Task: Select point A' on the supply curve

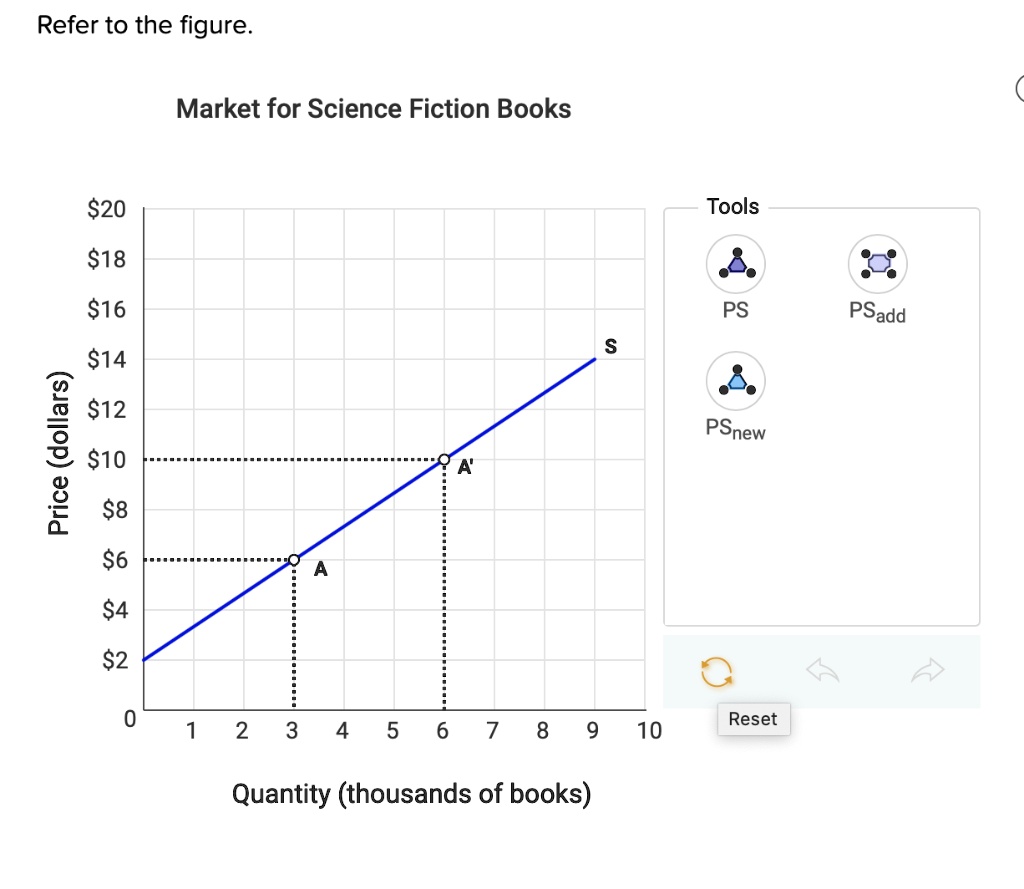Action: coord(443,459)
